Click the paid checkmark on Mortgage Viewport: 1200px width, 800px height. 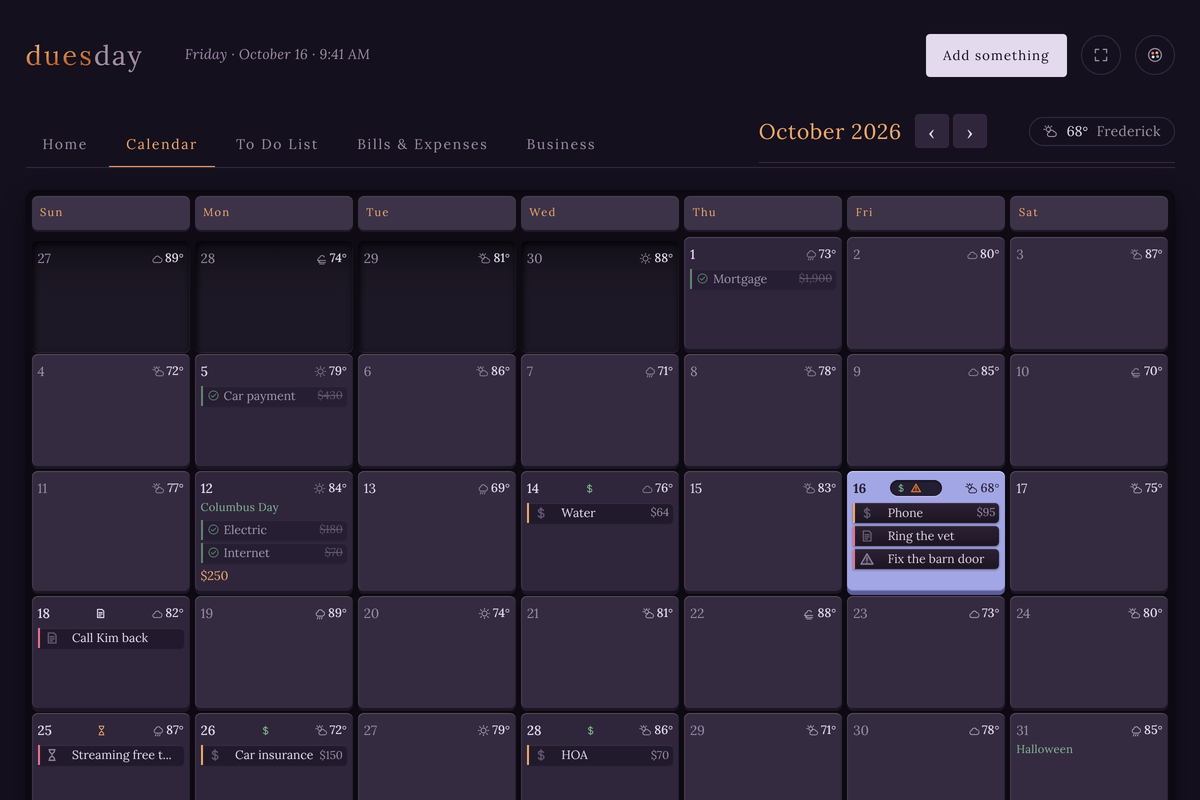703,279
